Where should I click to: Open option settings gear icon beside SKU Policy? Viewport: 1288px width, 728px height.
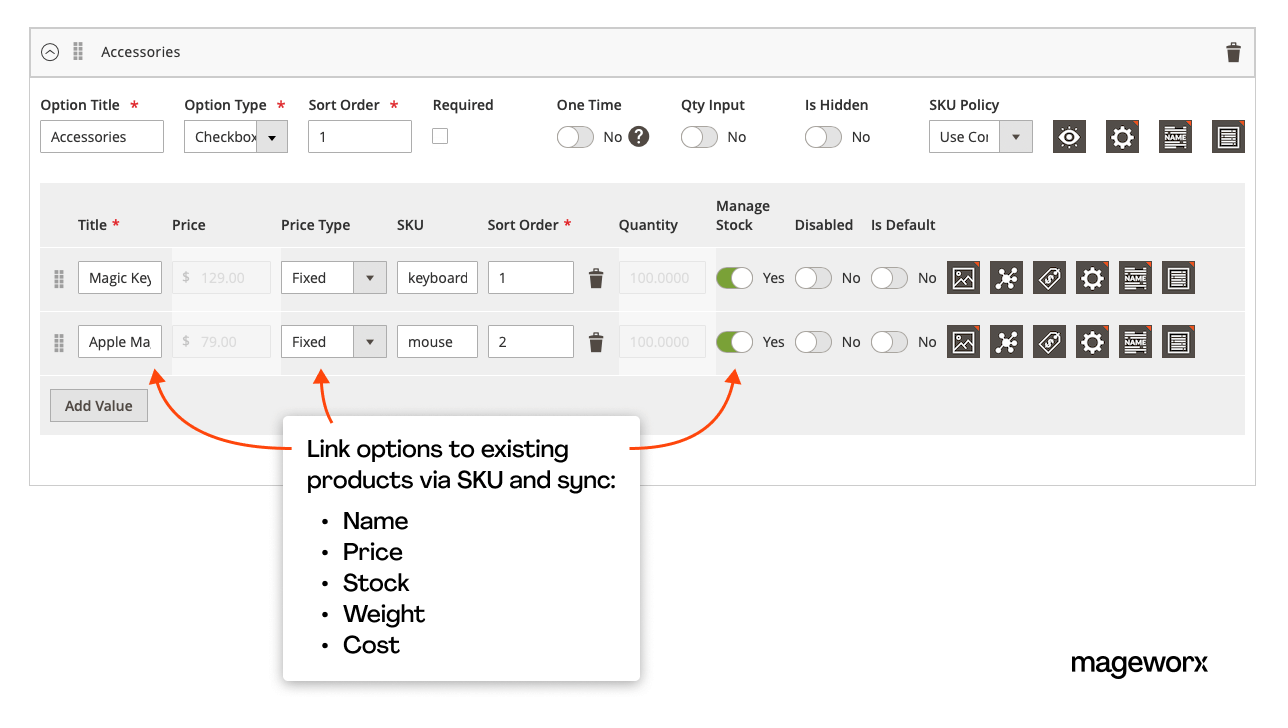tap(1122, 137)
